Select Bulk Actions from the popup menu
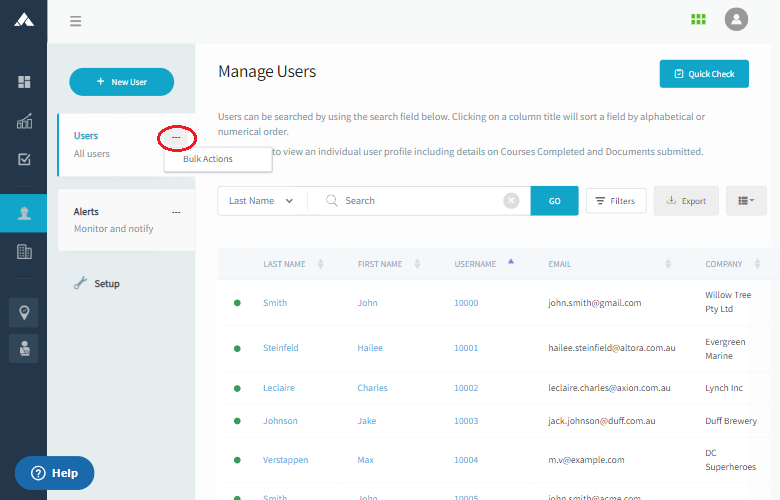 coord(208,160)
